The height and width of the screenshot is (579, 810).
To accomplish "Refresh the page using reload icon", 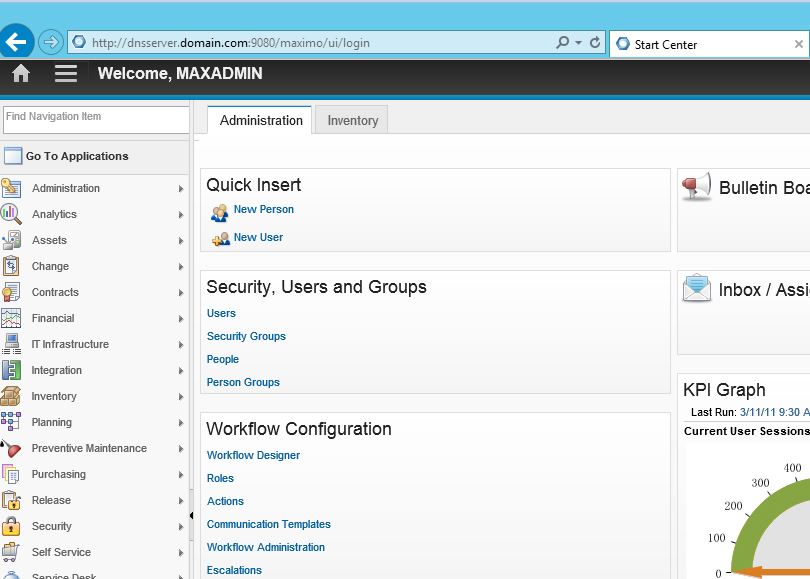I will pos(595,43).
